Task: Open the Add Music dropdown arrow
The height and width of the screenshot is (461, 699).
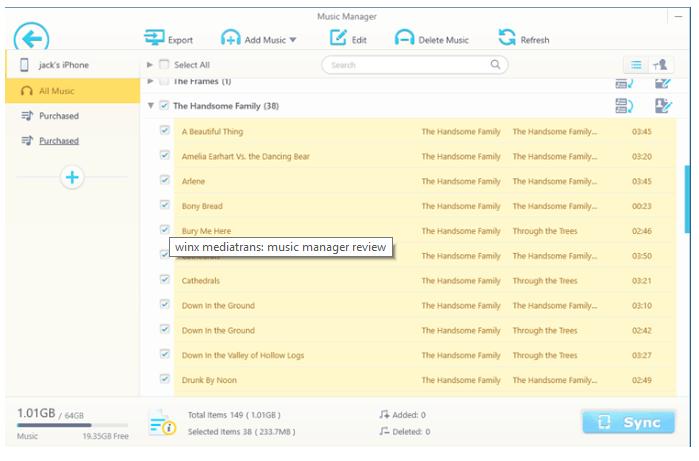Action: point(293,40)
